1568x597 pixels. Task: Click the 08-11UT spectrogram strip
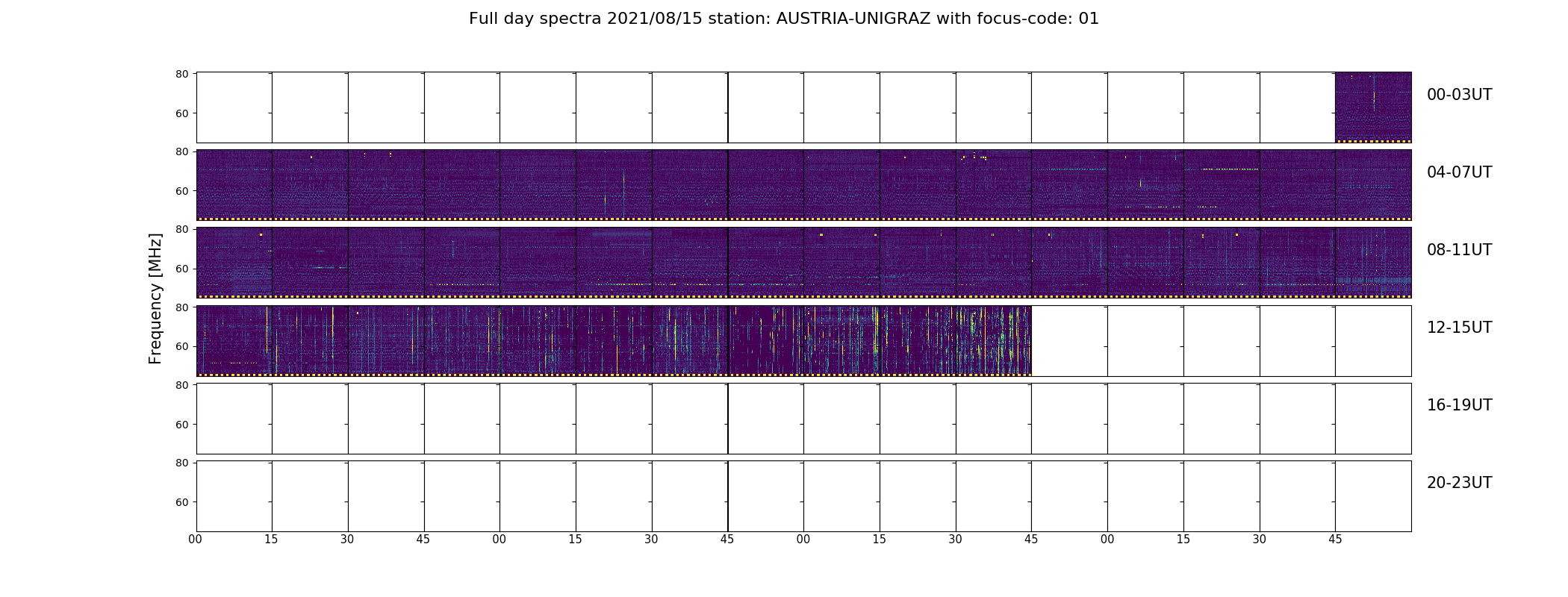pos(803,263)
